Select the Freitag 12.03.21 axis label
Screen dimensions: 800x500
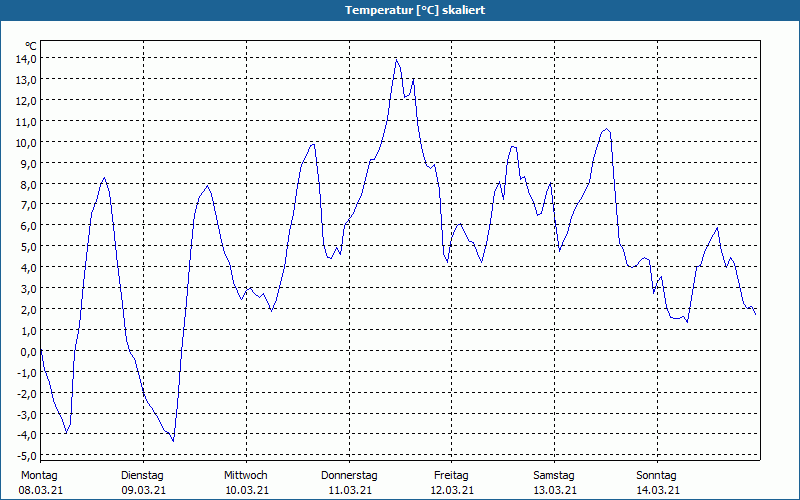pyautogui.click(x=452, y=483)
